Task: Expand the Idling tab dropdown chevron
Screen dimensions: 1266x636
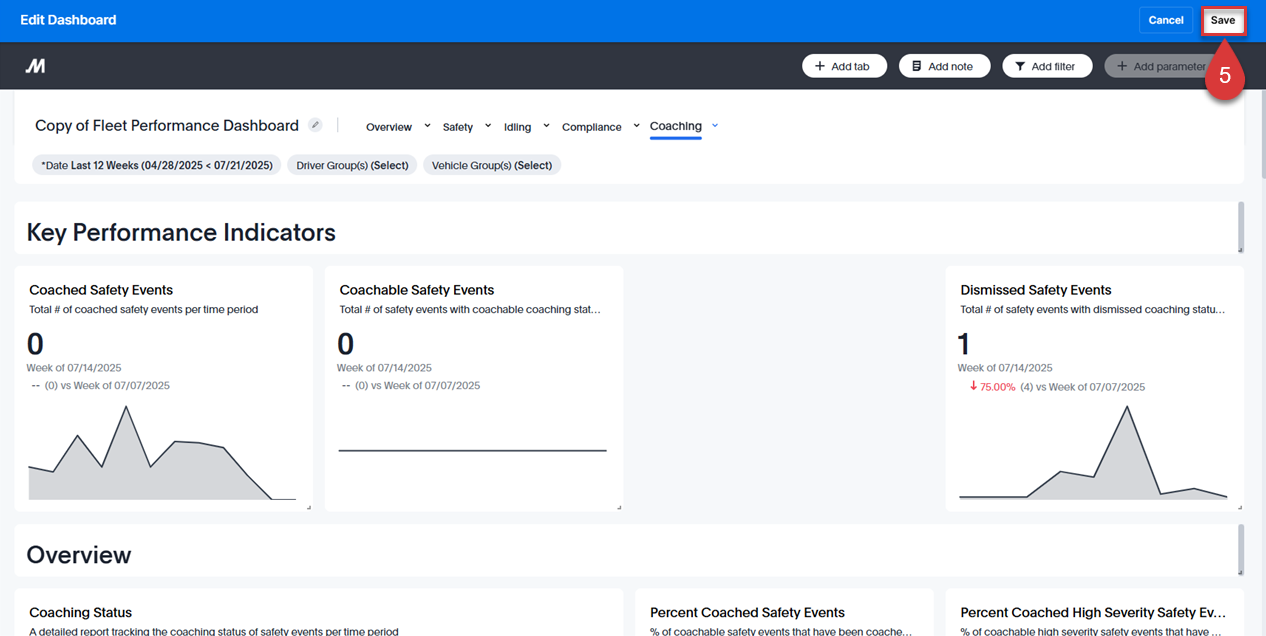Action: tap(546, 126)
